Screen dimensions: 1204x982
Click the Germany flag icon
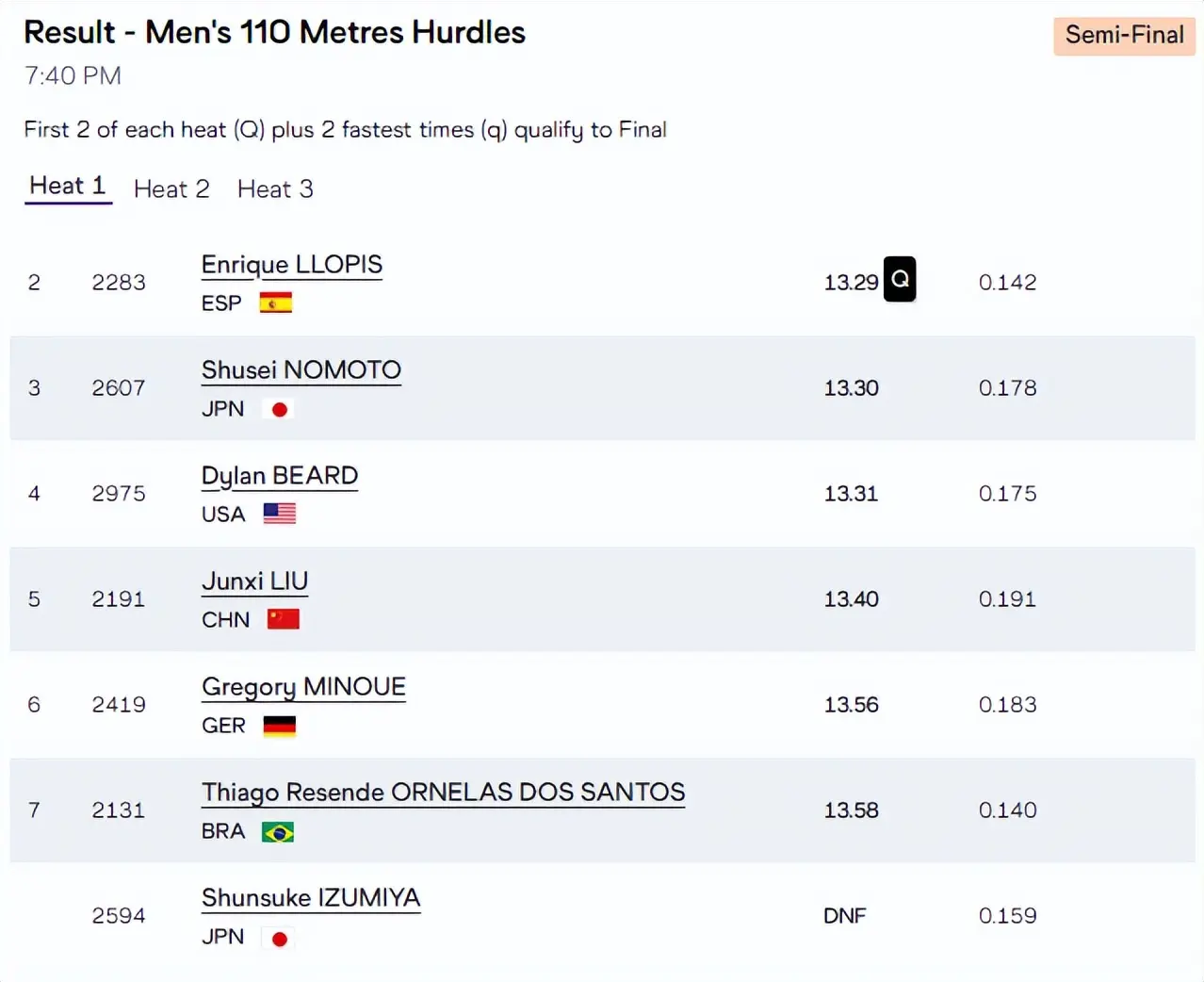tap(279, 726)
